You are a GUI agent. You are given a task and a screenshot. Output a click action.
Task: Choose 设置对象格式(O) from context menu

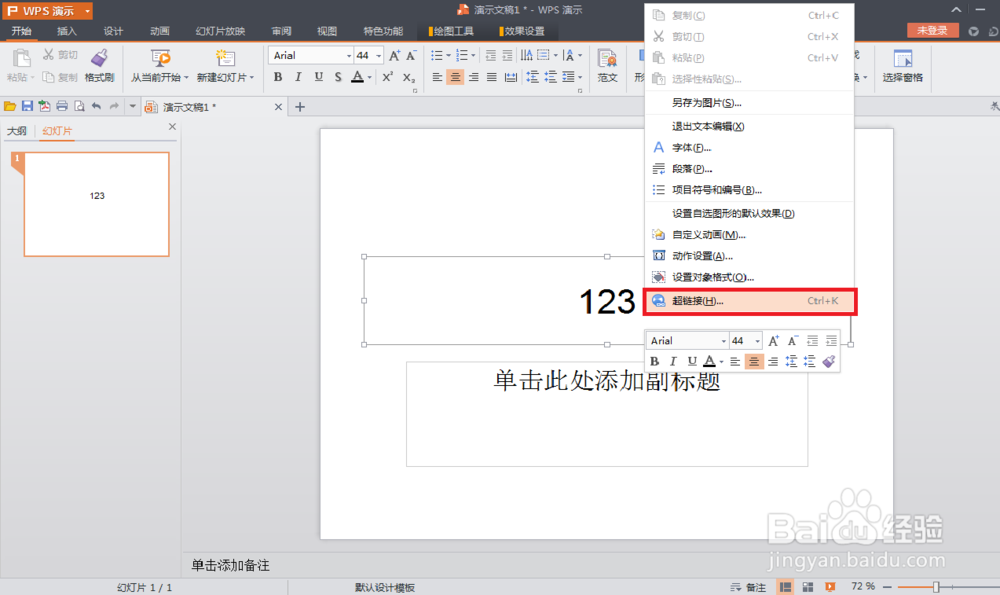749,277
